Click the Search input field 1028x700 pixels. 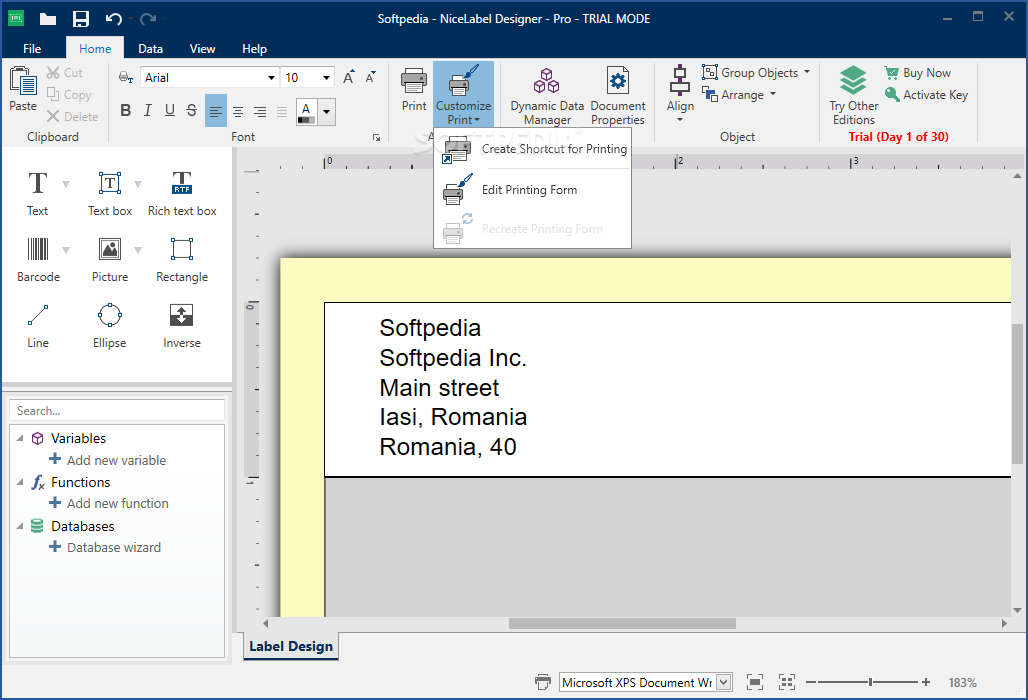(117, 410)
